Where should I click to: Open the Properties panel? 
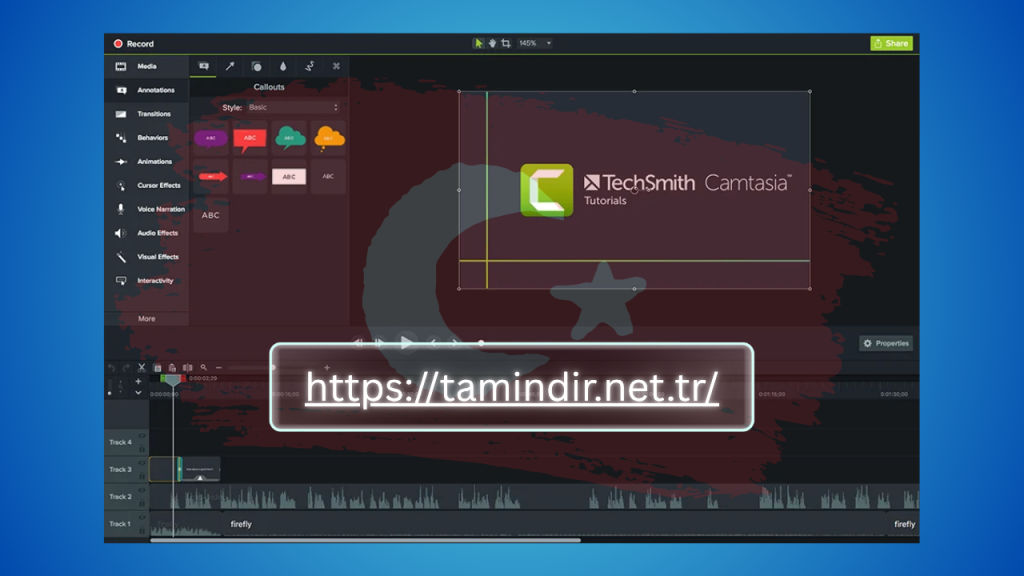(x=886, y=343)
